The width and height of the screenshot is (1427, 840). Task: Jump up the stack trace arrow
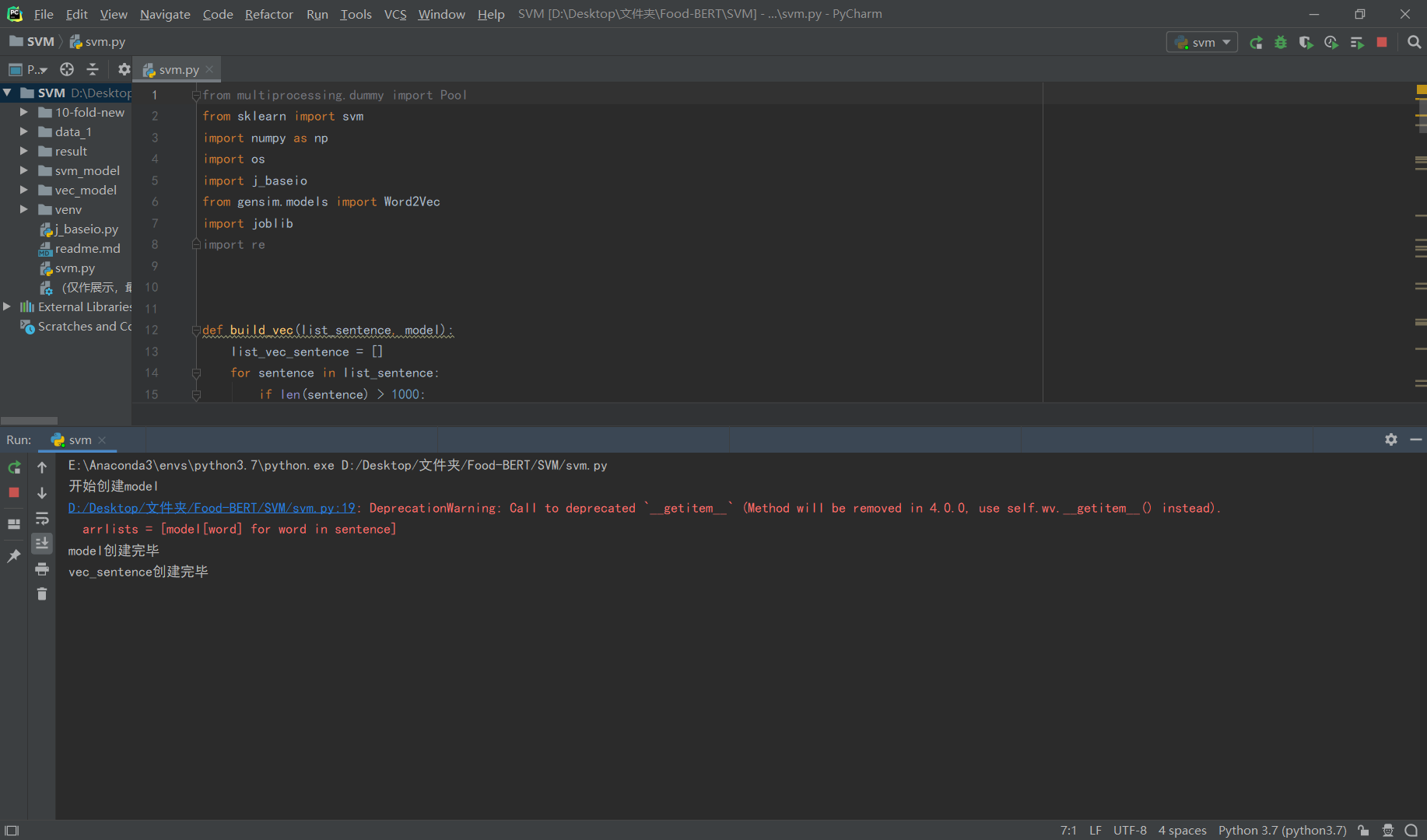click(x=42, y=467)
